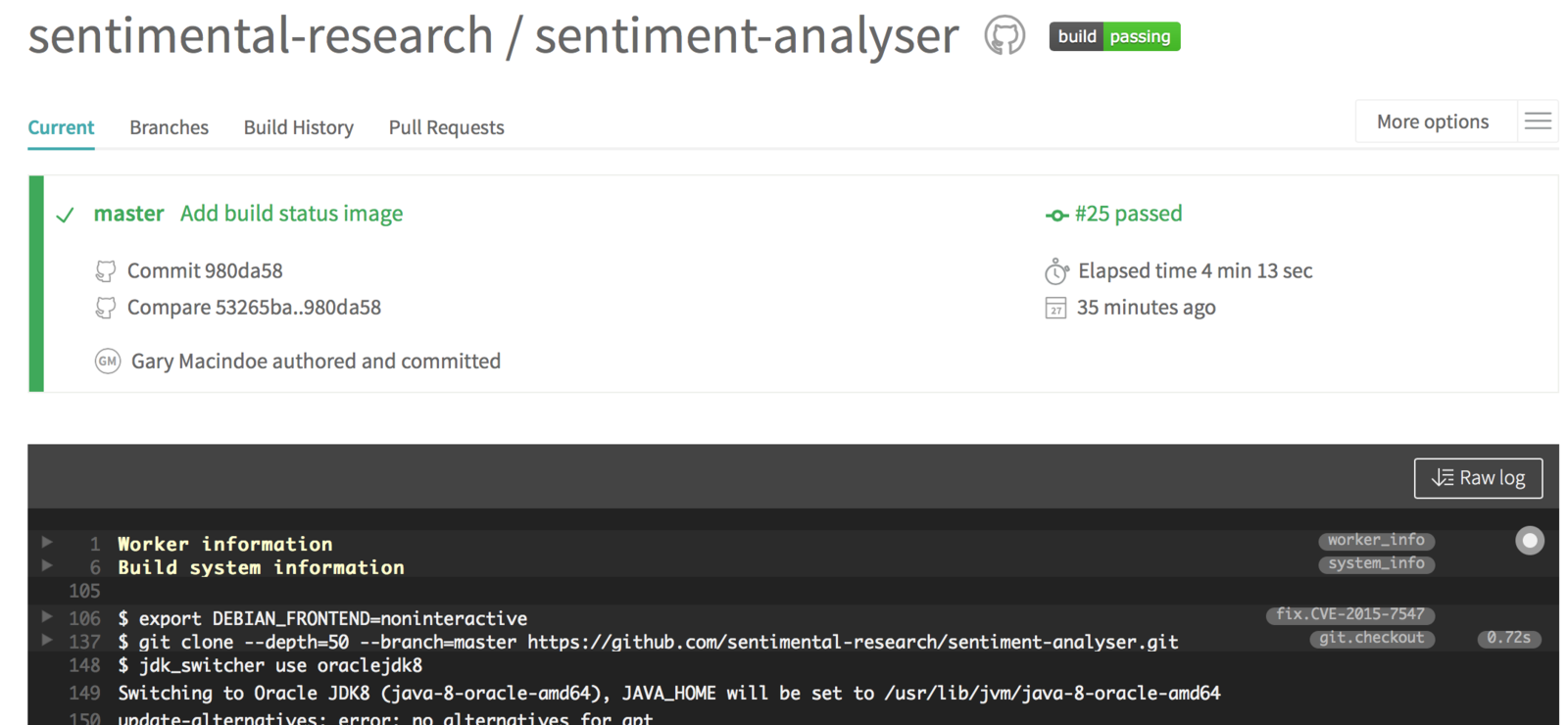Screen dimensions: 1568x725
Task: Click the green checkmark beside master
Action: [65, 215]
